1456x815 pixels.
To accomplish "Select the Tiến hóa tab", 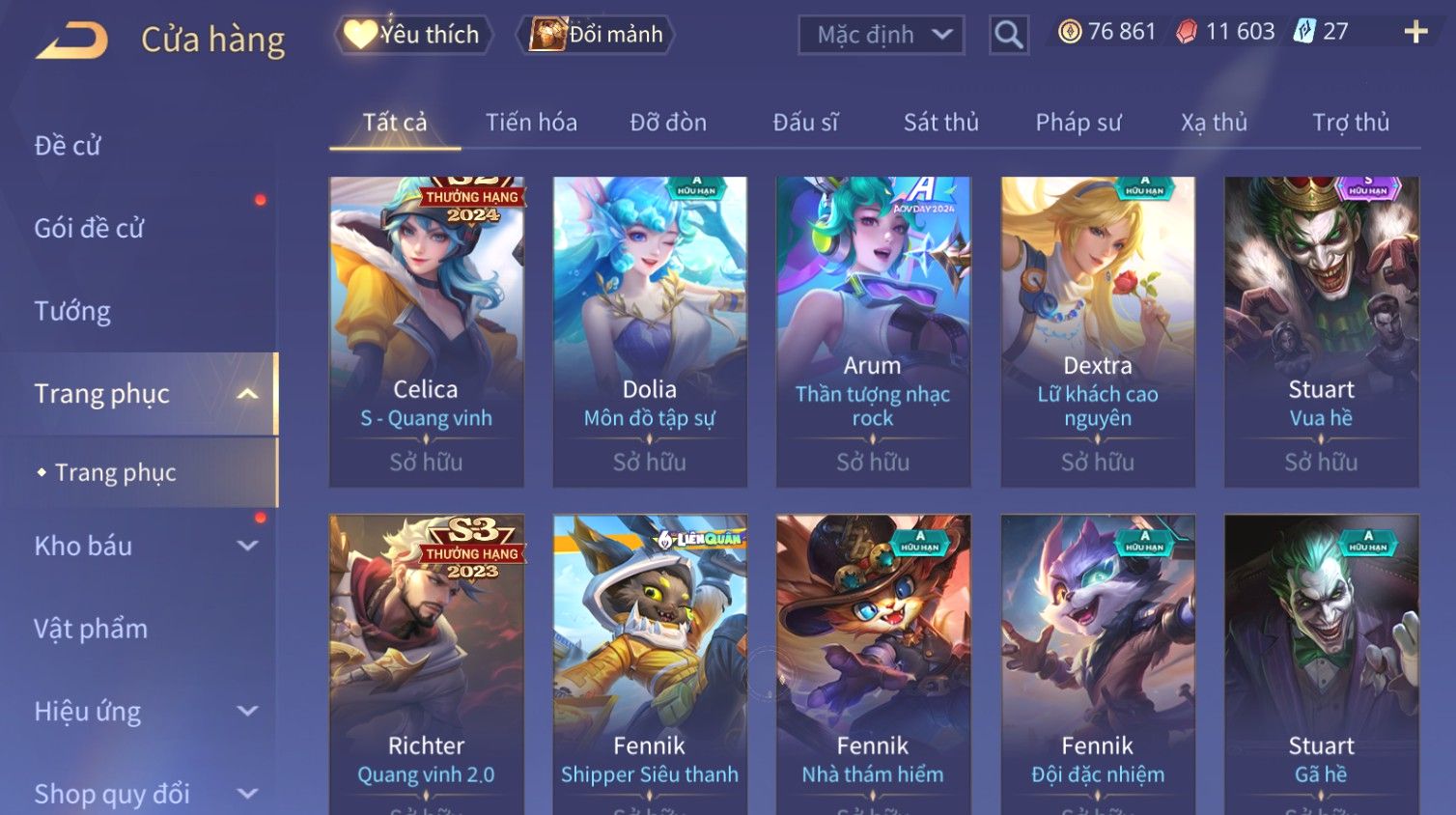I will [531, 123].
